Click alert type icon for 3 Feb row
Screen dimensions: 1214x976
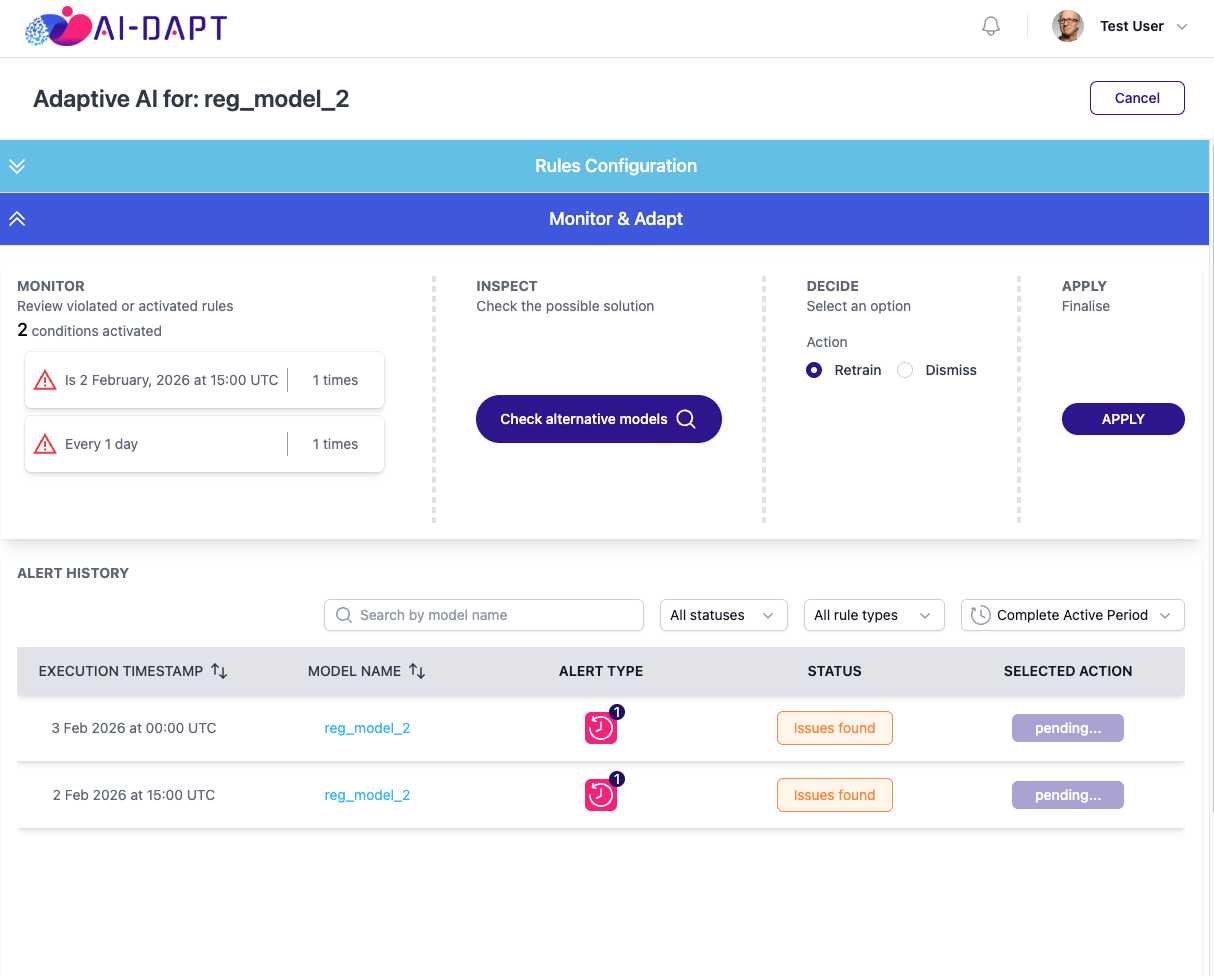coord(601,728)
